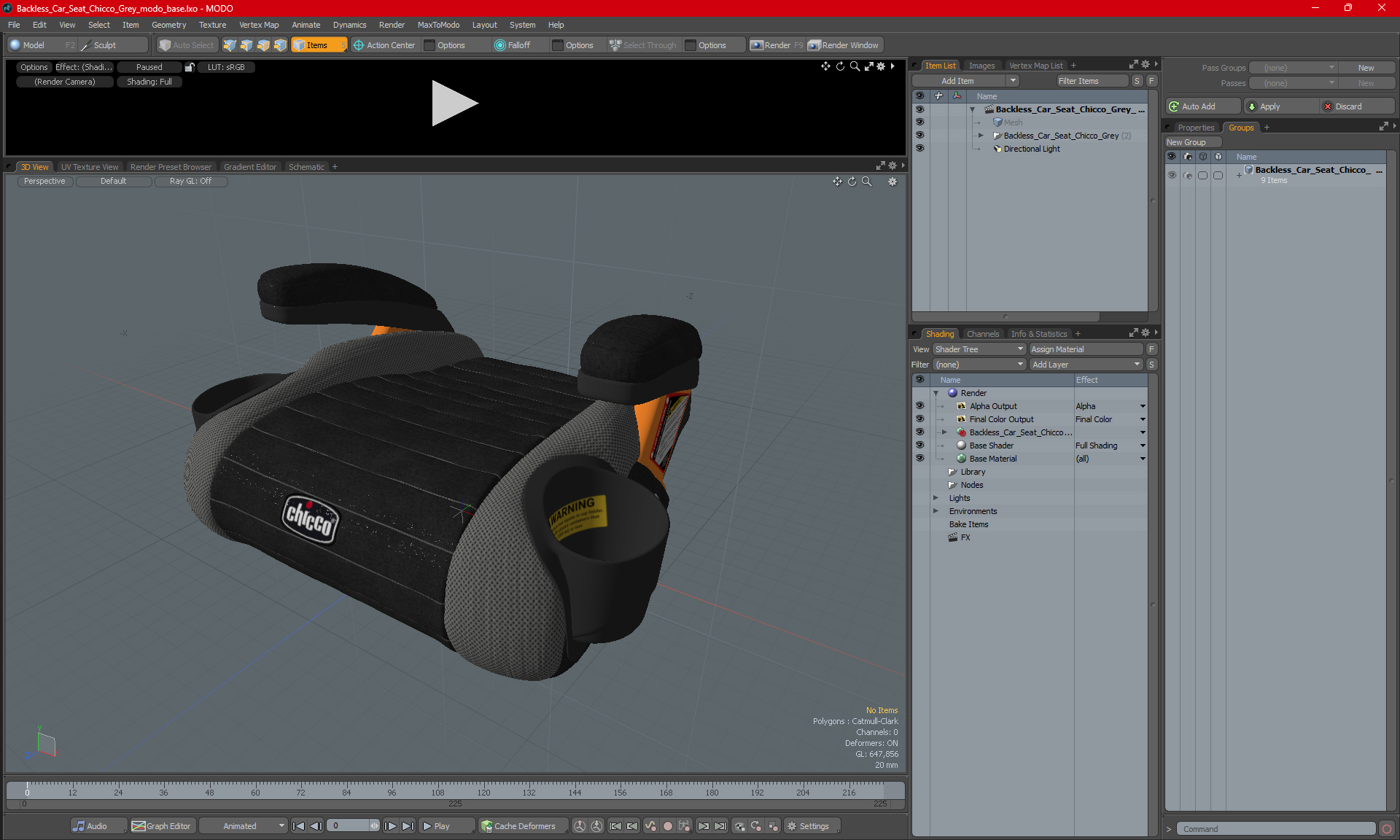Click the Render button in toolbar
Viewport: 1400px width, 840px height.
click(777, 45)
